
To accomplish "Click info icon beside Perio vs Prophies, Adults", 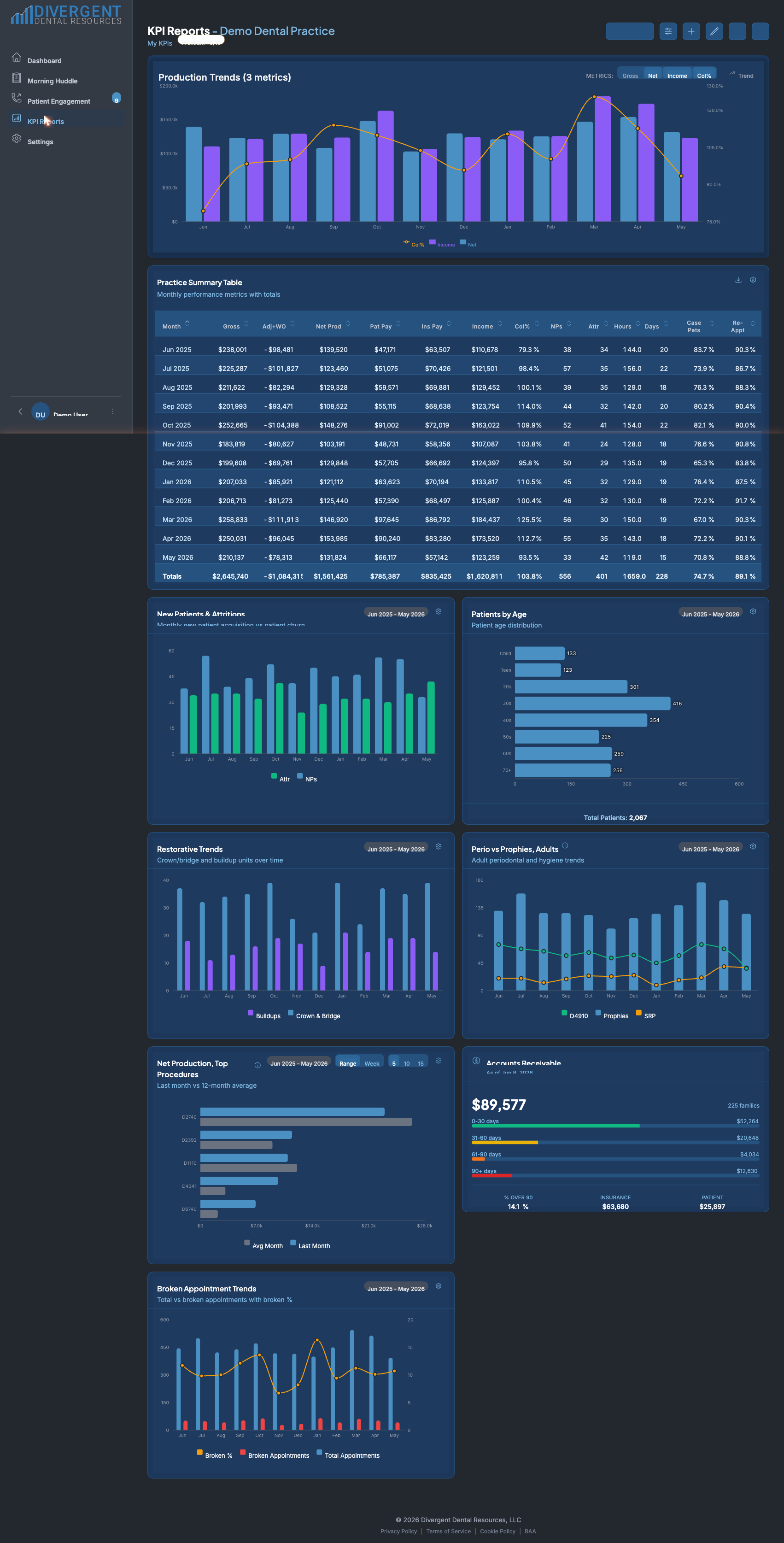I will click(565, 846).
